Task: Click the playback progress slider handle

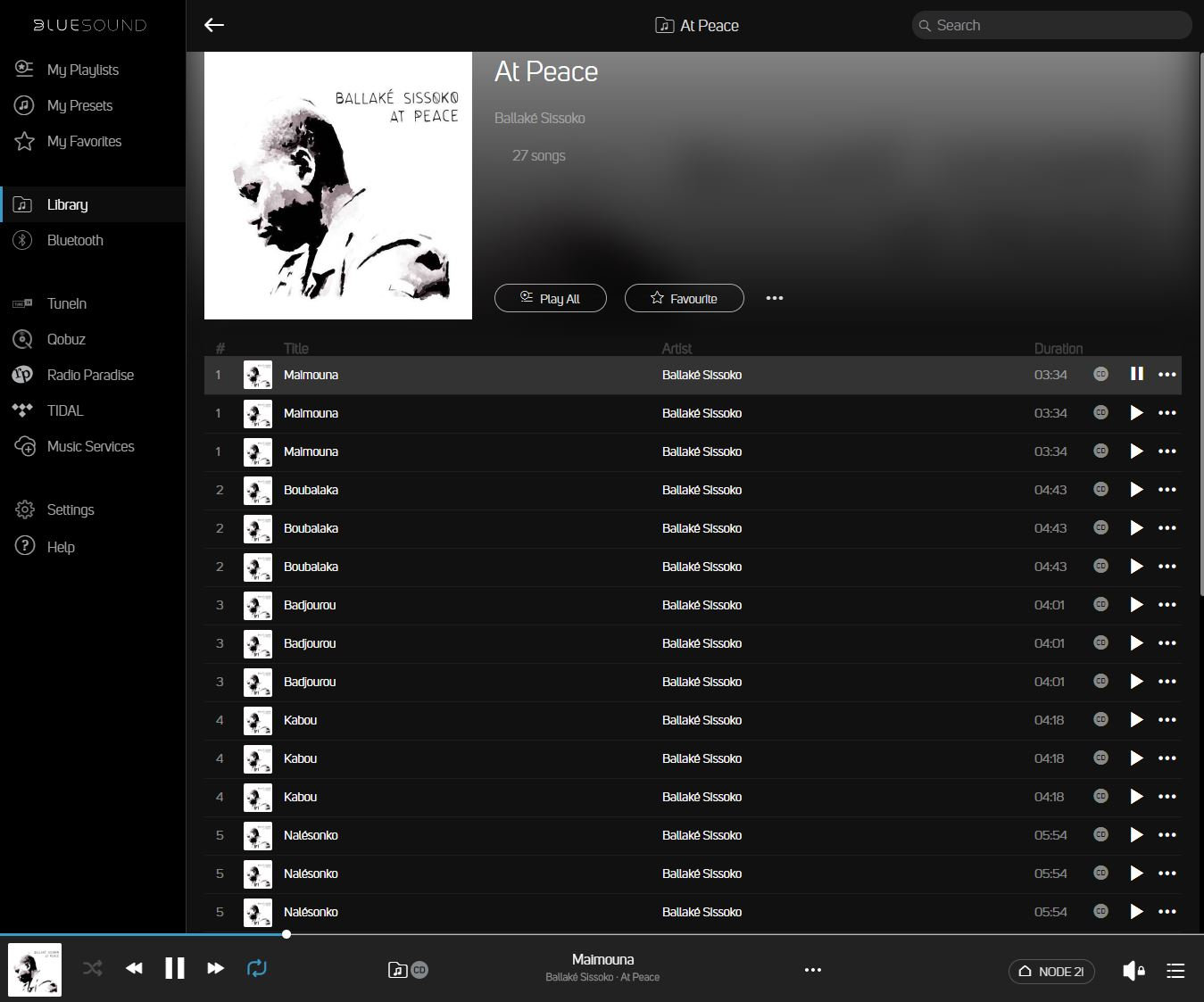Action: (x=286, y=934)
